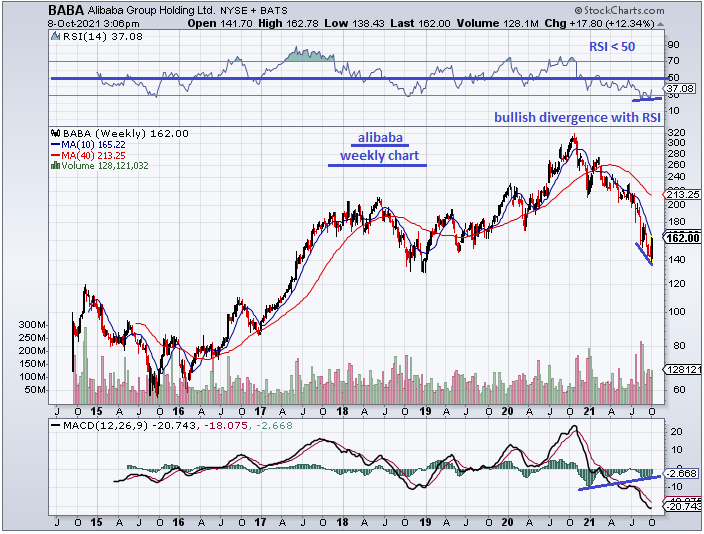The height and width of the screenshot is (534, 704).
Task: Click the -2.668 MACD histogram axis tag
Action: (681, 474)
